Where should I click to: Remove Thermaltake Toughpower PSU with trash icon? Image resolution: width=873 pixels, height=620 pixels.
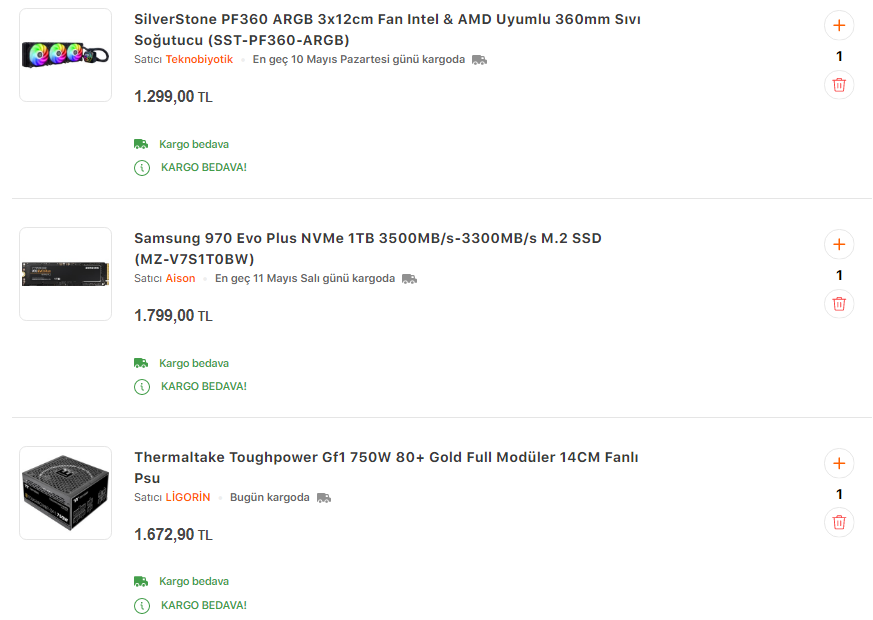pos(838,521)
